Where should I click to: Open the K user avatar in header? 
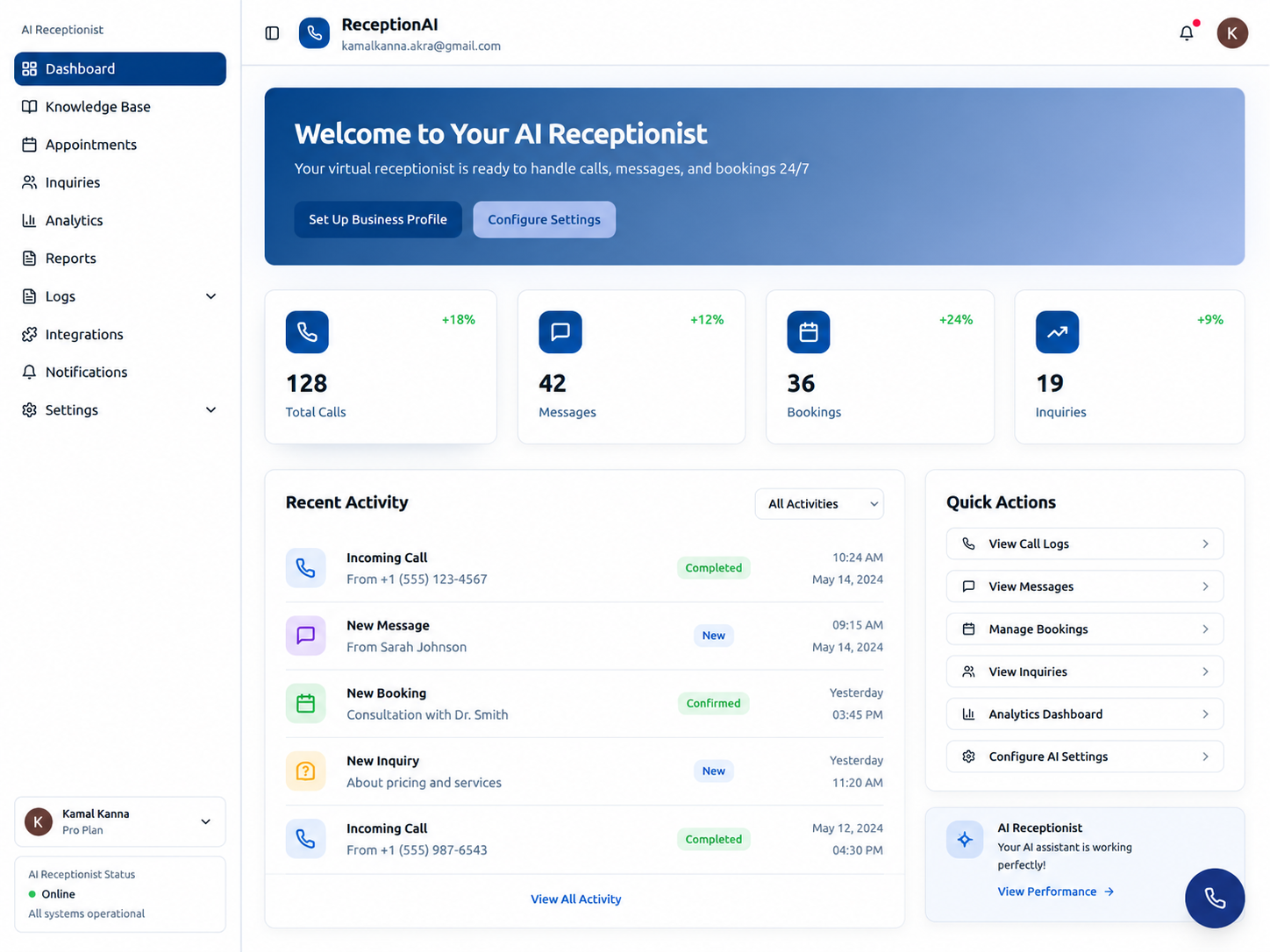coord(1231,33)
